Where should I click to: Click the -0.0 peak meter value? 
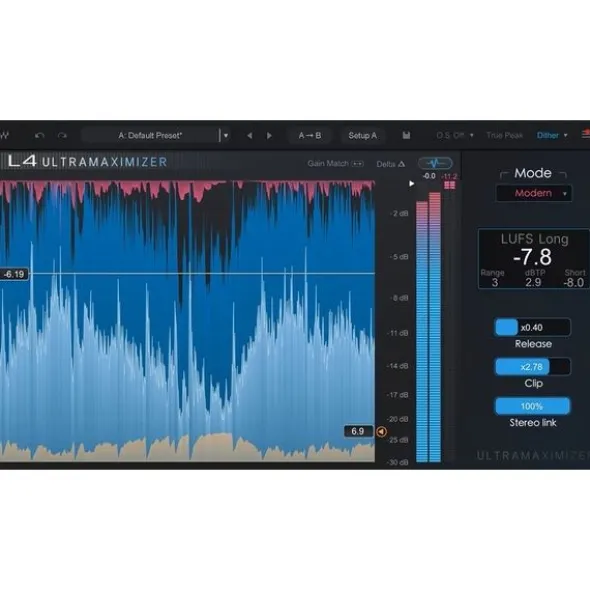tap(429, 176)
